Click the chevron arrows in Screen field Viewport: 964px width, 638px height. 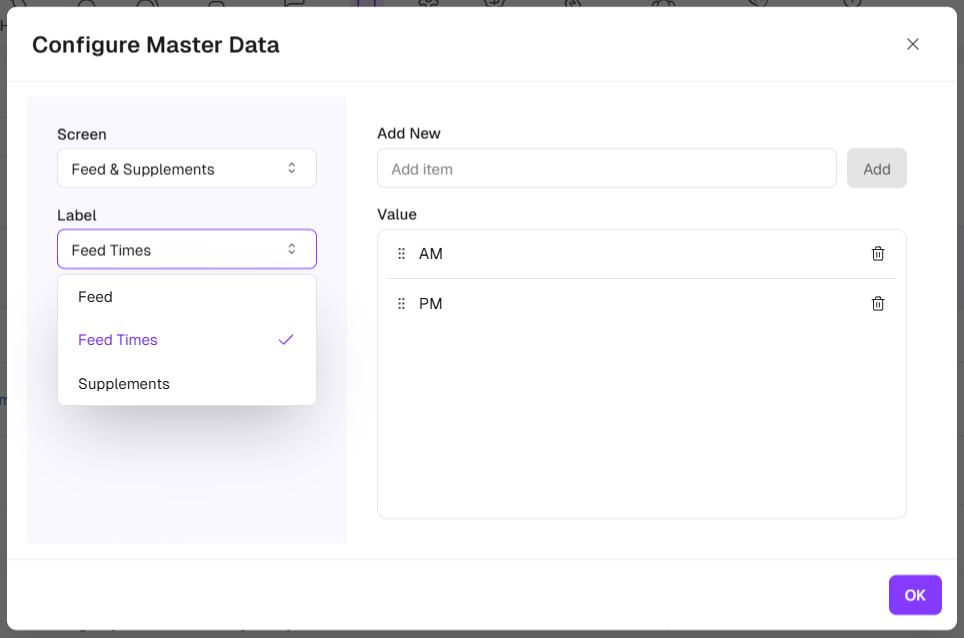pos(292,168)
